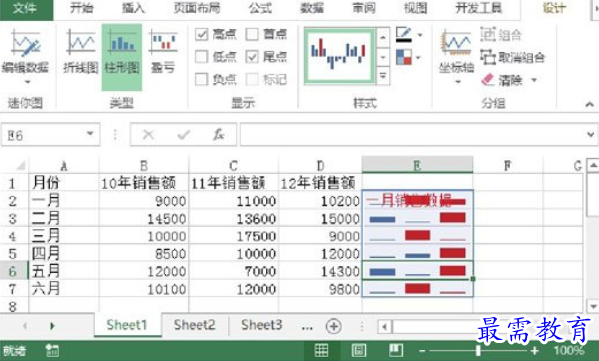Screen dimensions: 599x361
Task: Click the Clear (清除) eraser icon
Action: click(488, 80)
